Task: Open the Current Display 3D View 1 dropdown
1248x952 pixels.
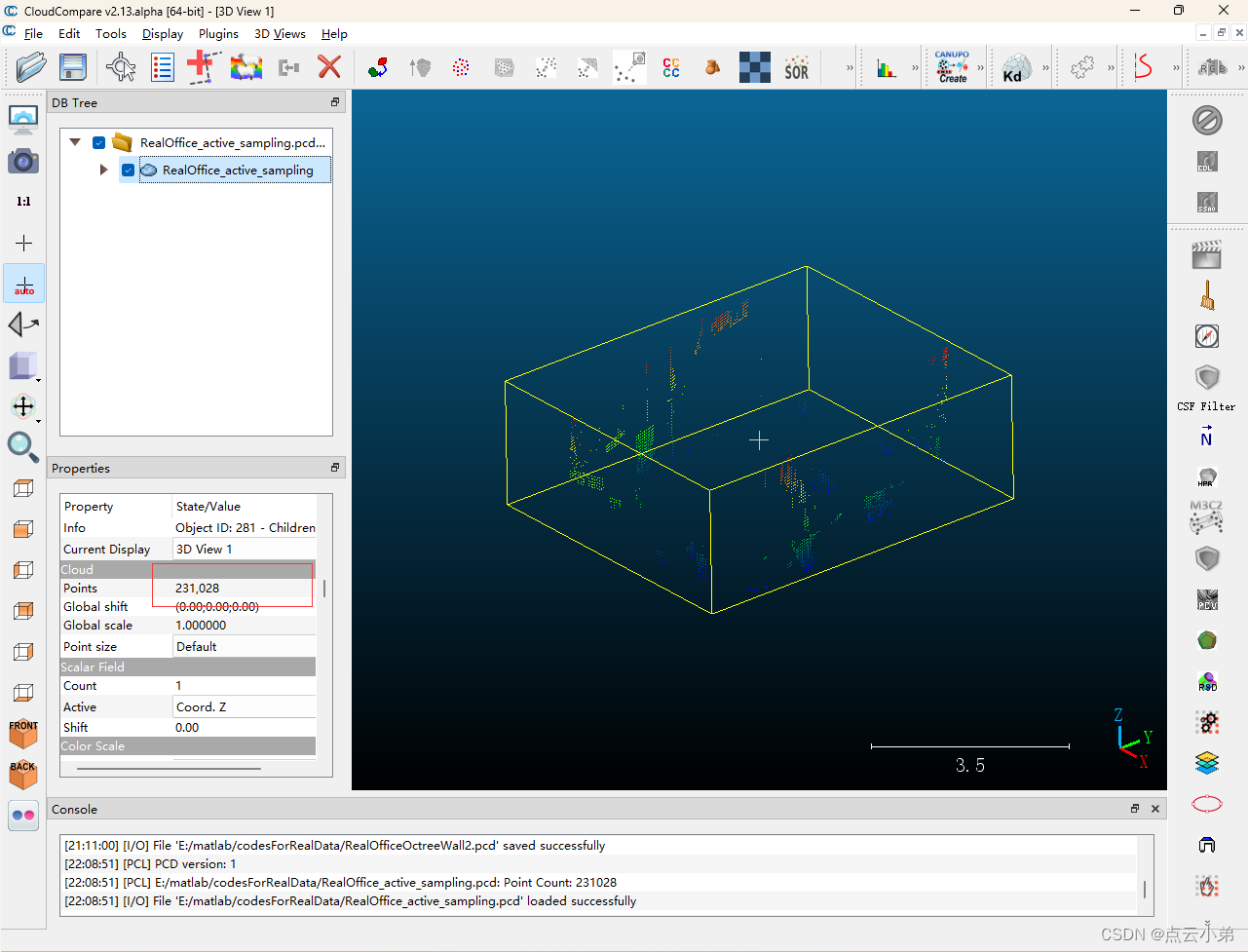Action: point(245,549)
